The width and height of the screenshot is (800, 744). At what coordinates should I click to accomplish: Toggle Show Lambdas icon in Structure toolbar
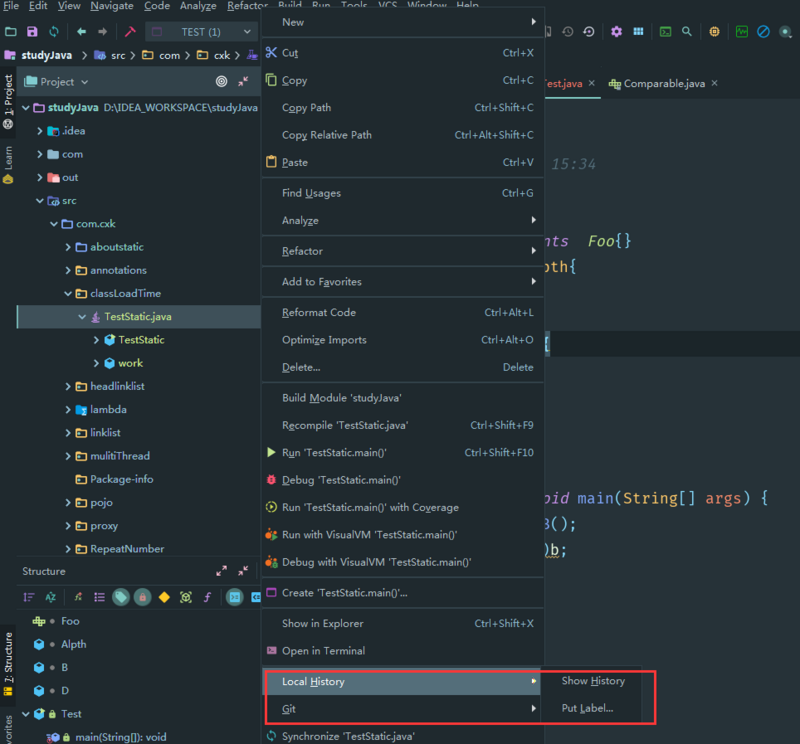[186, 597]
